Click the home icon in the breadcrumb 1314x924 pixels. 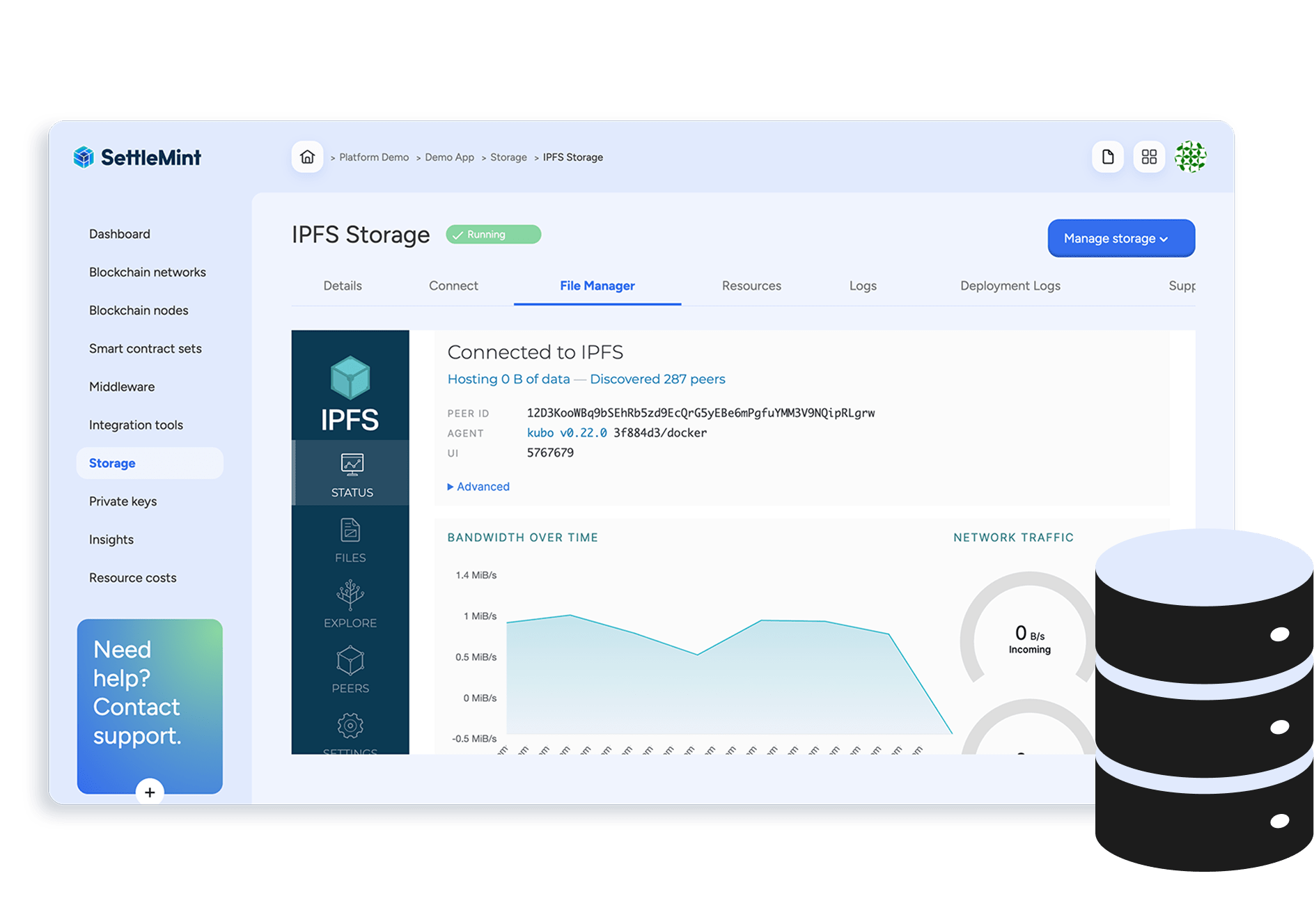307,157
